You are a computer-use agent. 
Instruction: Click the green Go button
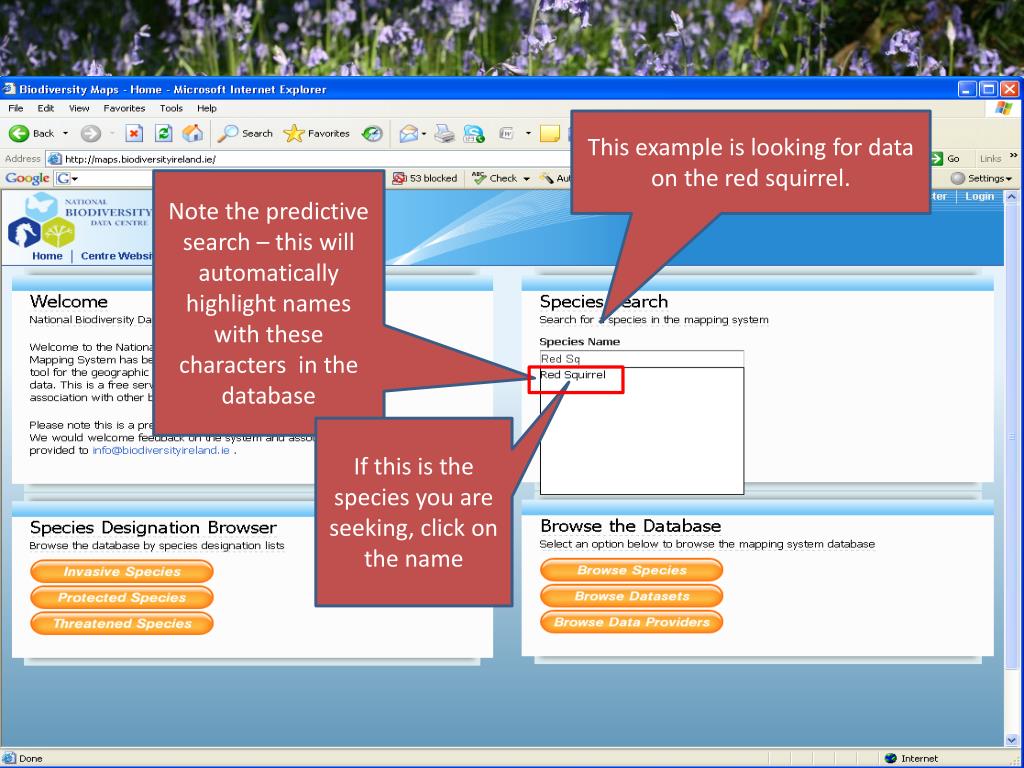tap(945, 159)
